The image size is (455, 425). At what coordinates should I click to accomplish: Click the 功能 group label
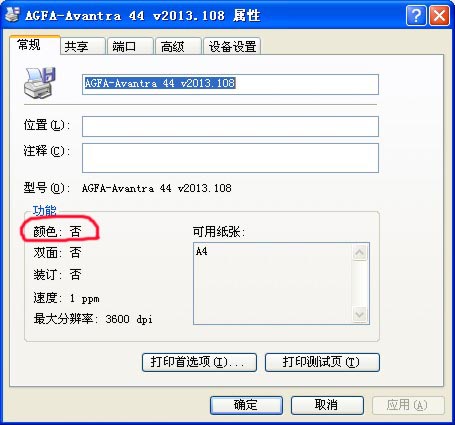pyautogui.click(x=44, y=211)
